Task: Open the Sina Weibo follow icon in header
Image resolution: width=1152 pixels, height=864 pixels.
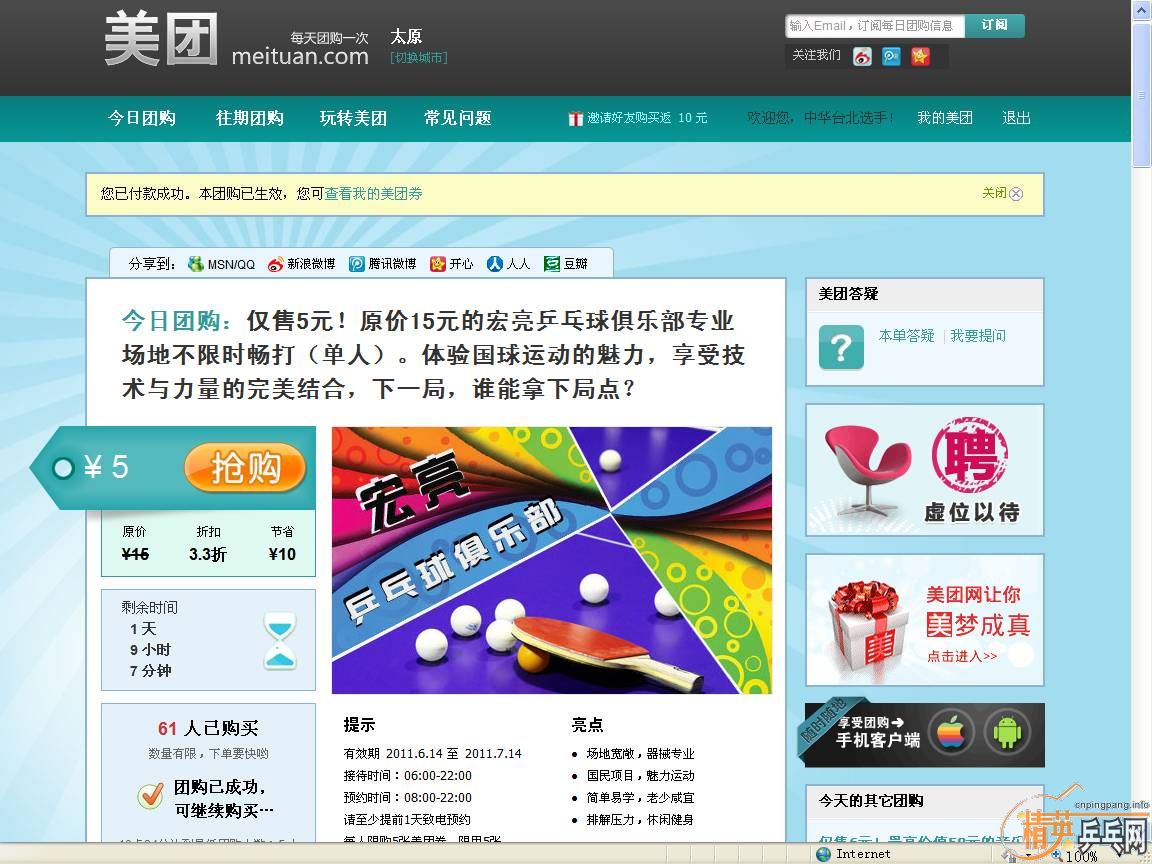Action: point(863,56)
